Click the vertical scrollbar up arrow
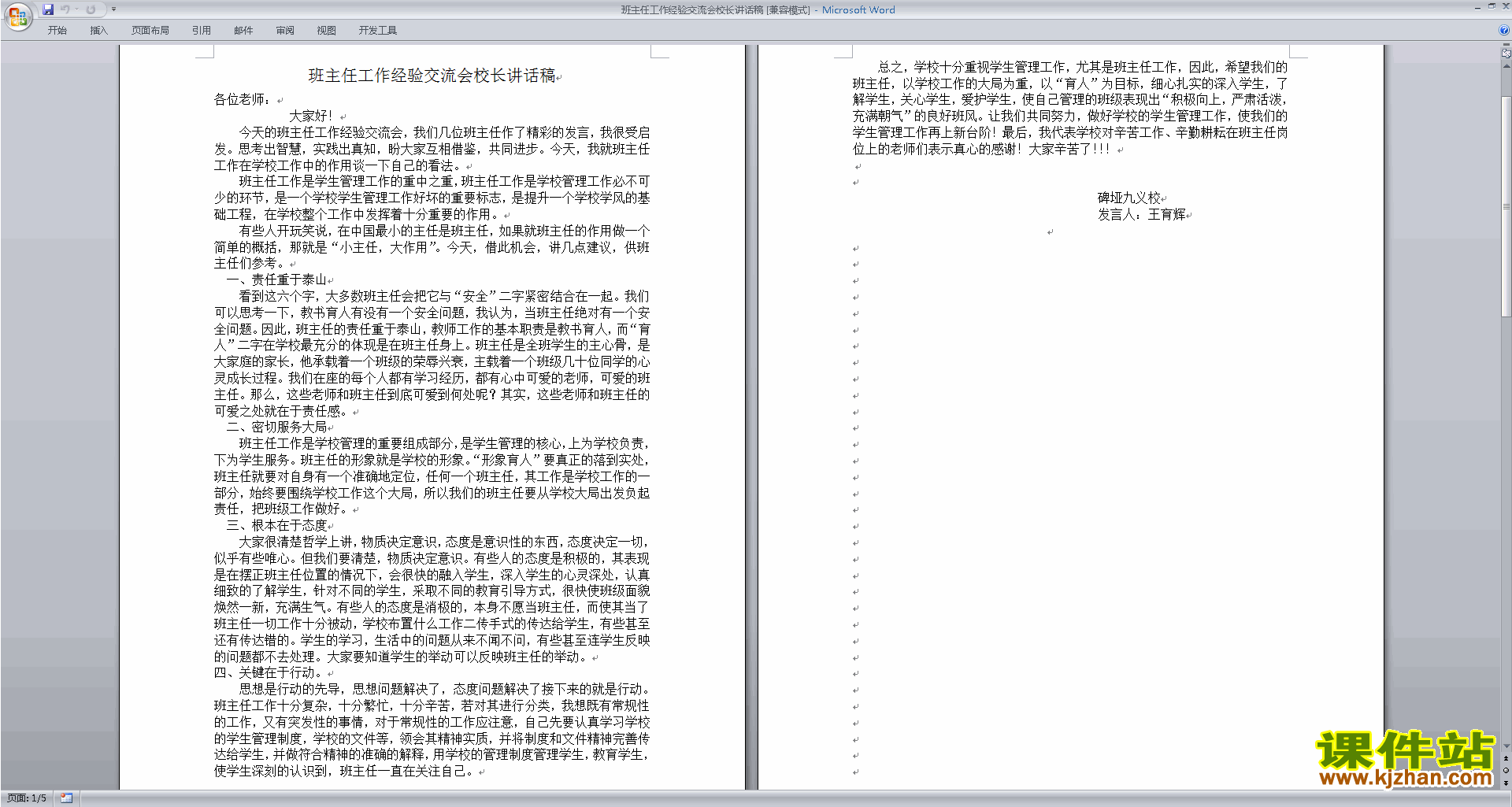 (1506, 65)
